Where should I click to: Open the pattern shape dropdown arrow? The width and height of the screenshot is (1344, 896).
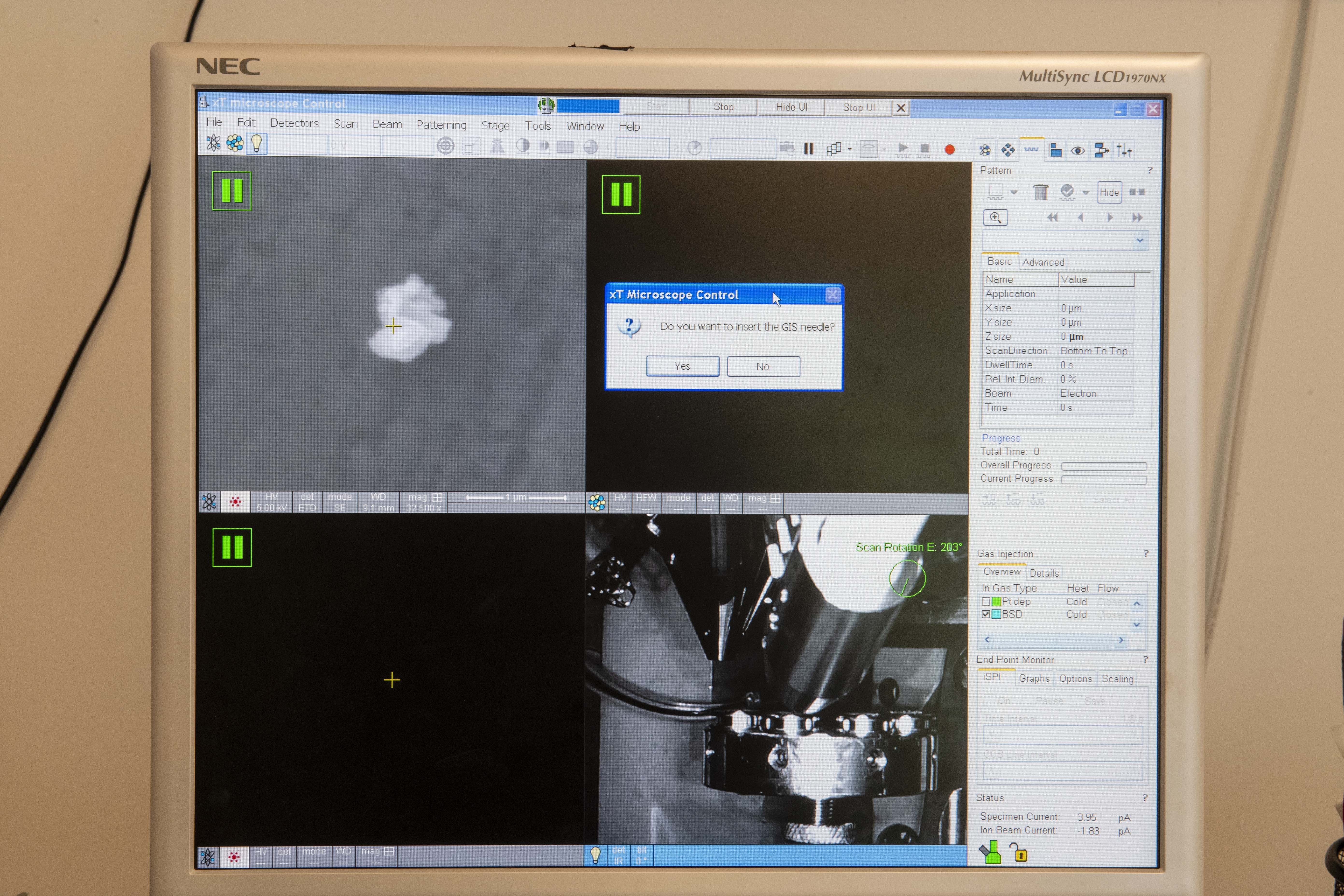click(1014, 193)
